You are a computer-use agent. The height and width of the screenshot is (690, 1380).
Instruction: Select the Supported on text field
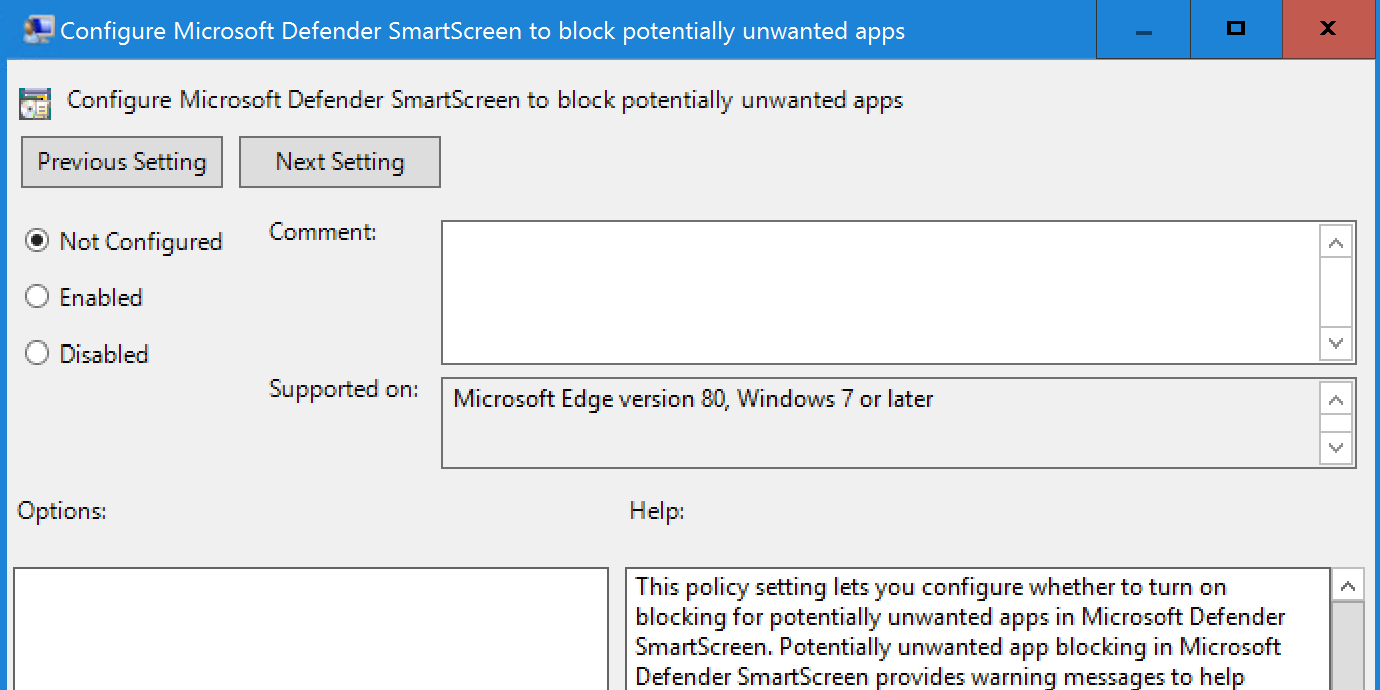880,423
